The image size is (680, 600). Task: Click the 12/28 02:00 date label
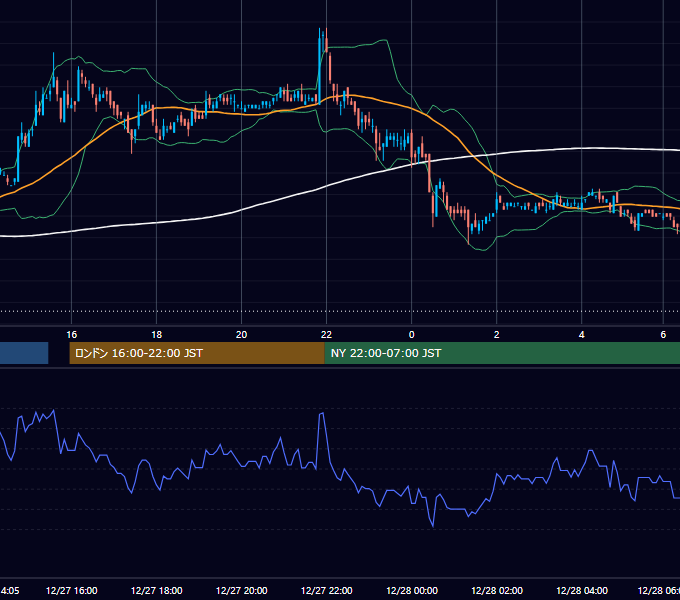[x=497, y=590]
